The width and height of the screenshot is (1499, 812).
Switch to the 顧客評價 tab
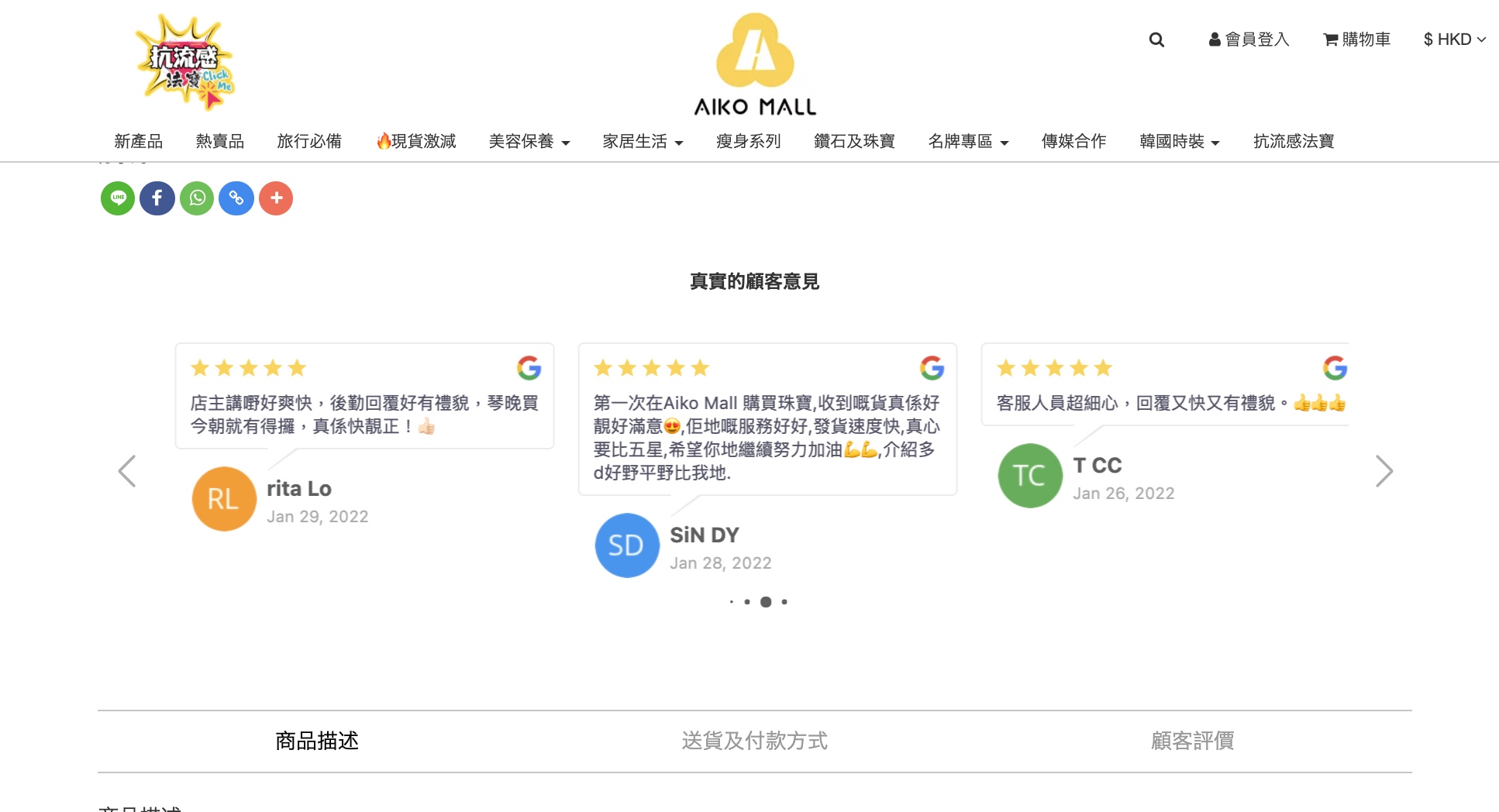point(1193,741)
